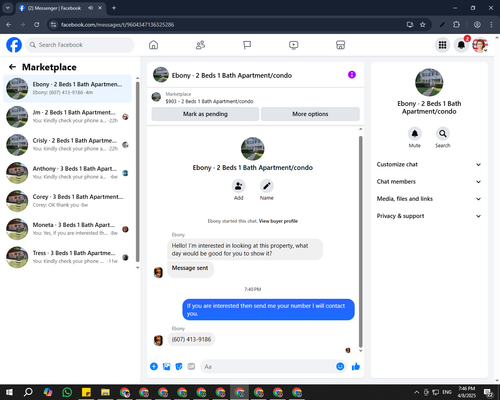Show hidden system tray icons
The height and width of the screenshot is (400, 500).
[x=417, y=392]
